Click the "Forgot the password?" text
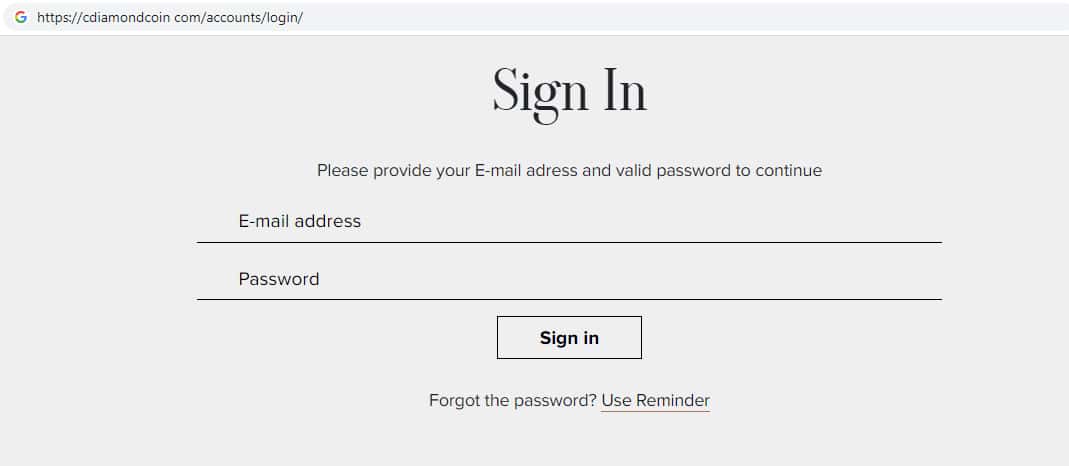 tap(512, 401)
